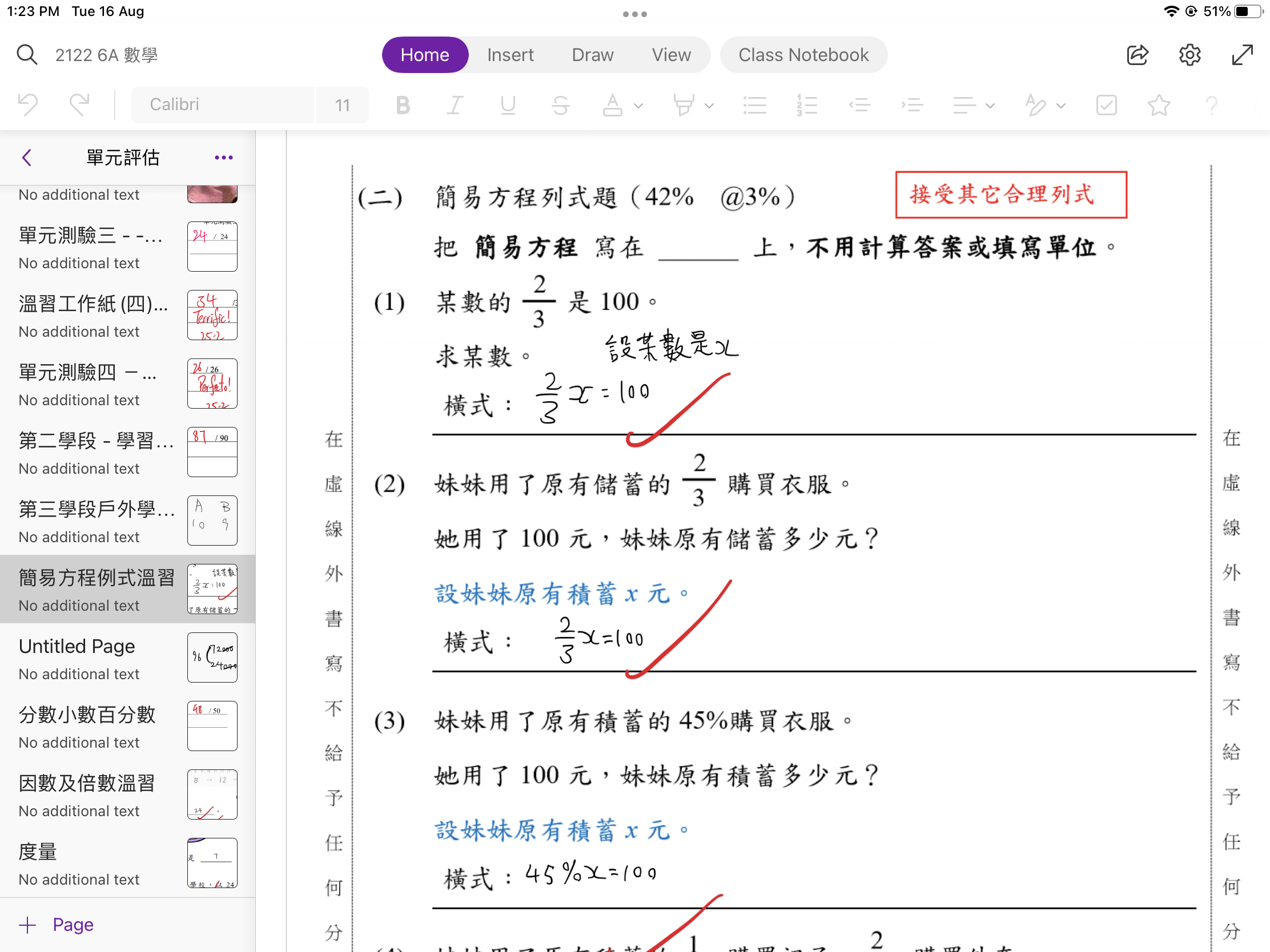Toggle Bold formatting
Viewport: 1270px width, 952px height.
pyautogui.click(x=403, y=105)
